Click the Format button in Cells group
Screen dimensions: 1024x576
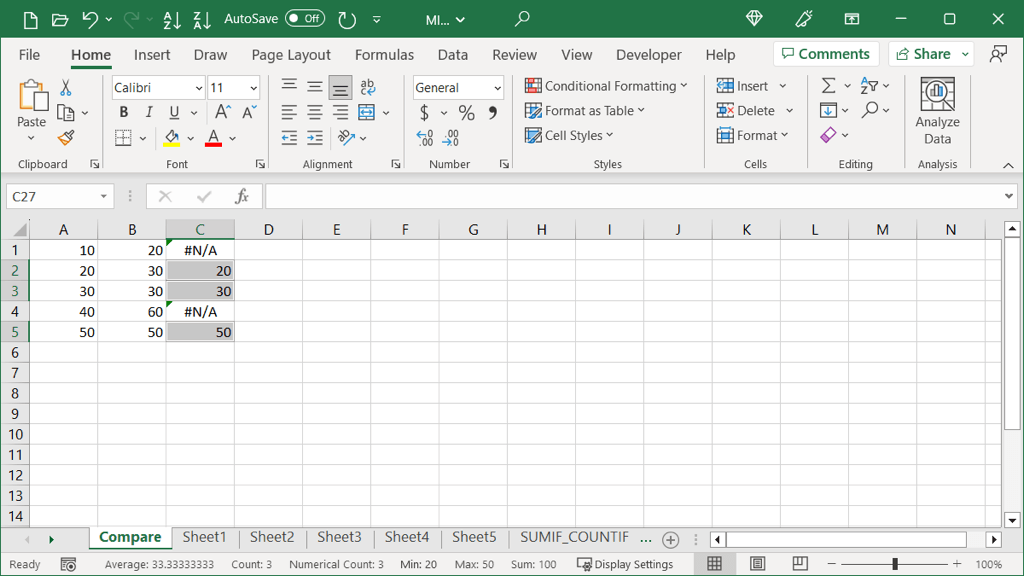pyautogui.click(x=753, y=135)
